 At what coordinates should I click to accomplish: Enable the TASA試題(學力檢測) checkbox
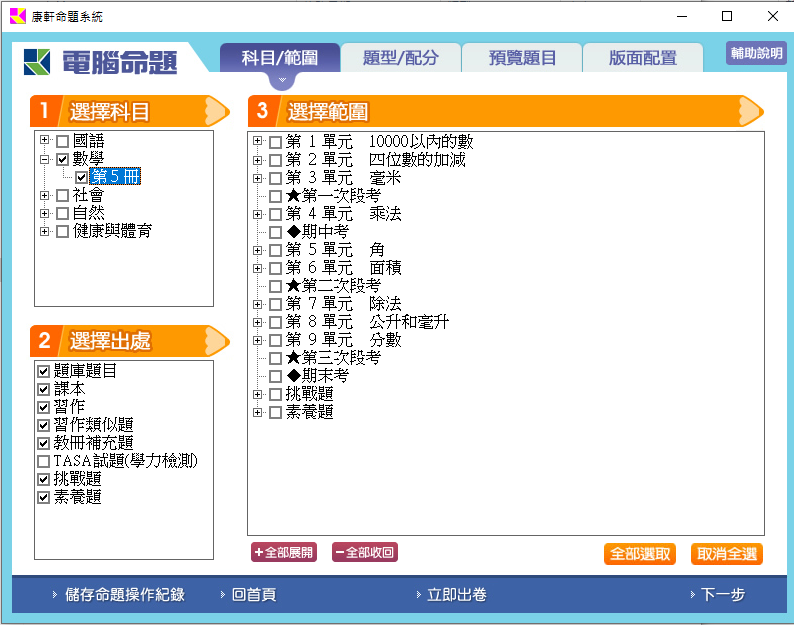click(43, 461)
